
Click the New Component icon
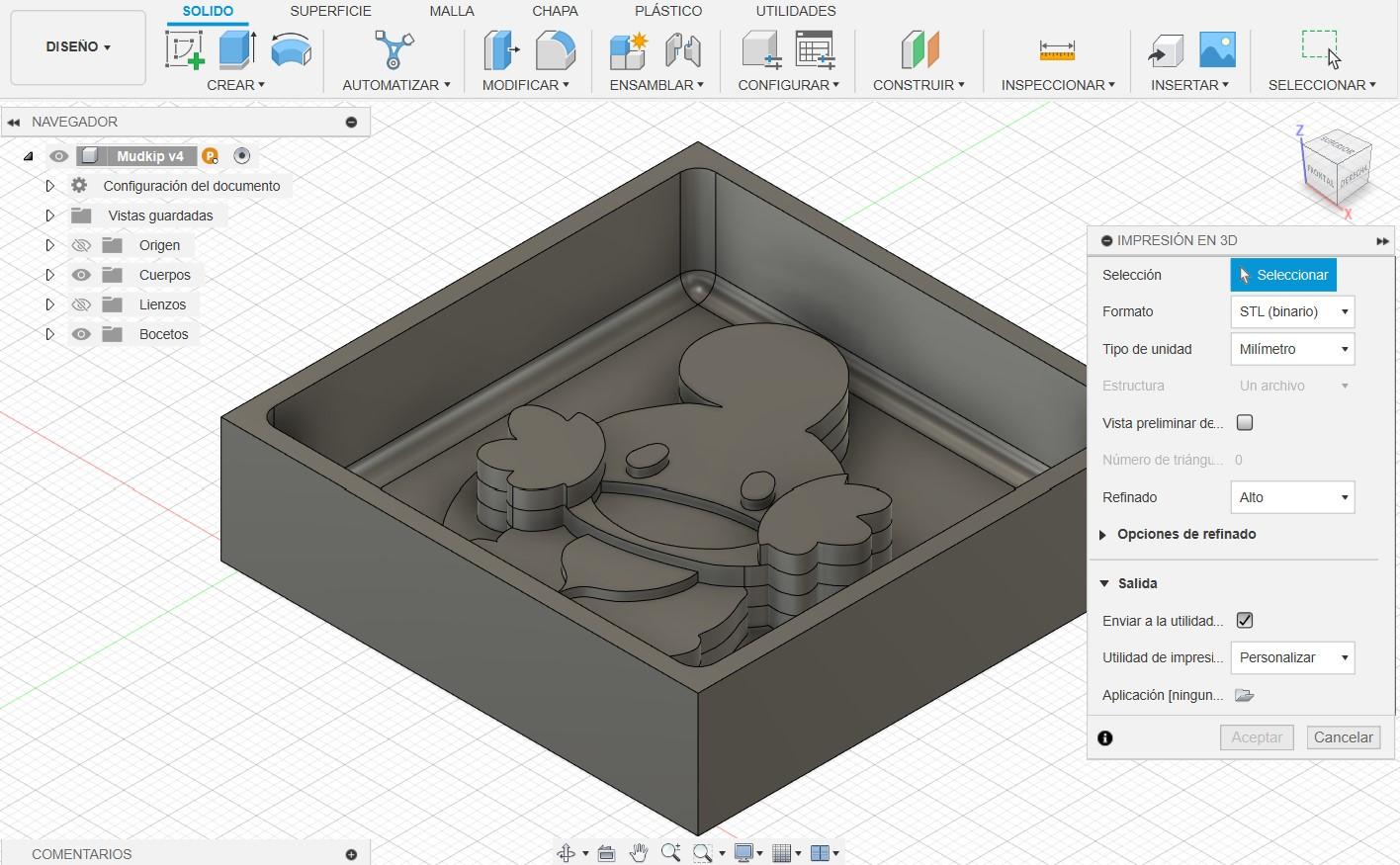point(629,49)
